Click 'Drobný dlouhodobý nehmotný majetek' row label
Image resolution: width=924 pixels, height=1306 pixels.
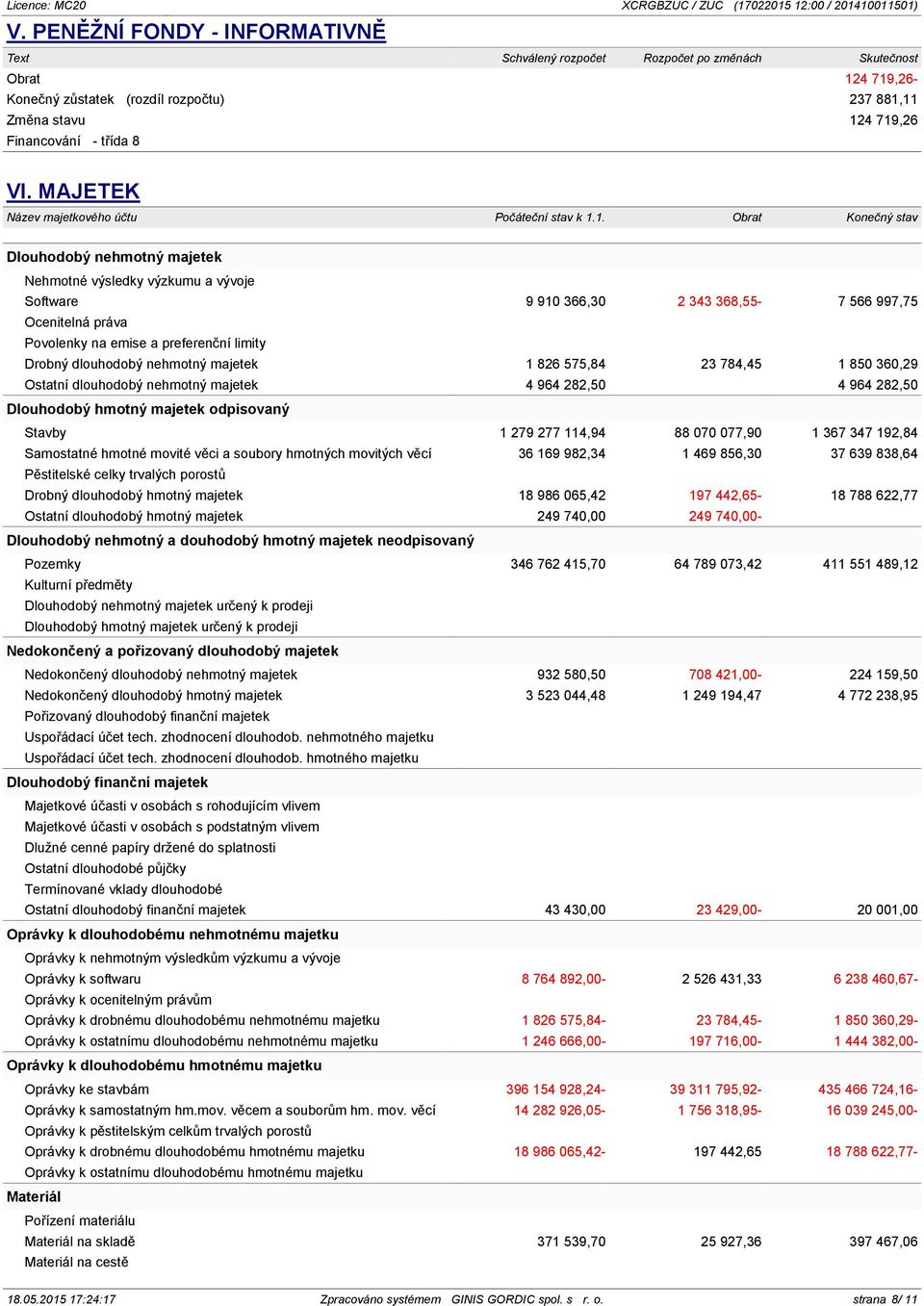(x=141, y=364)
